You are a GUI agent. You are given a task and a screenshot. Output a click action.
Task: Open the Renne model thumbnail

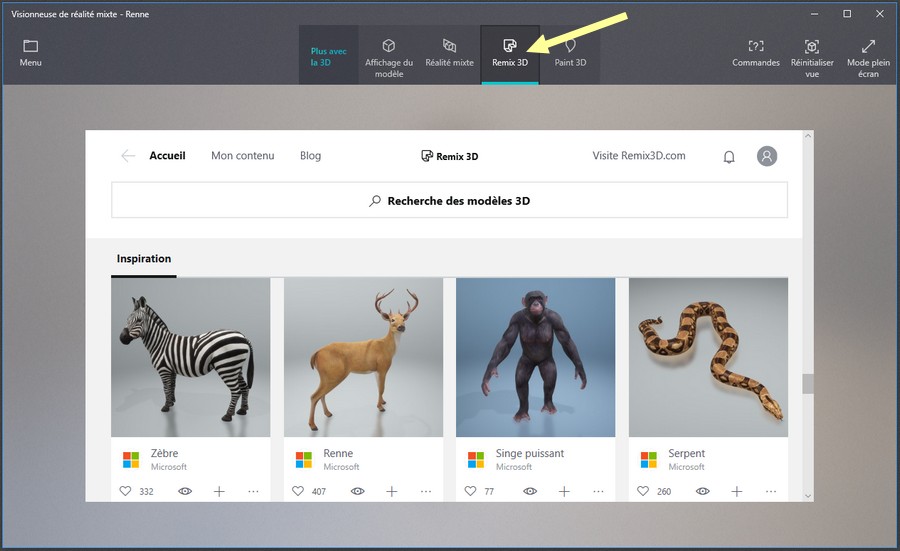pyautogui.click(x=363, y=358)
